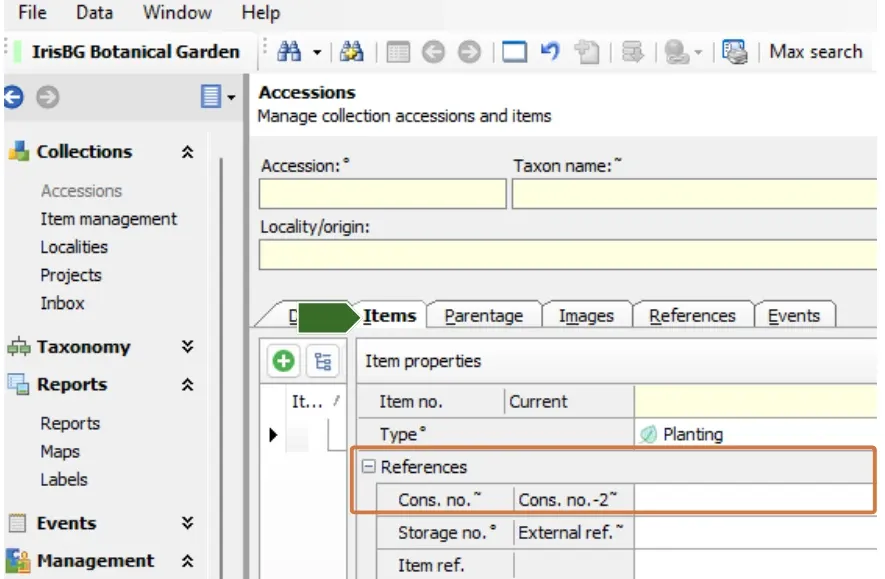Click the blank window frame toolbar icon
885x579 pixels.
tap(514, 52)
